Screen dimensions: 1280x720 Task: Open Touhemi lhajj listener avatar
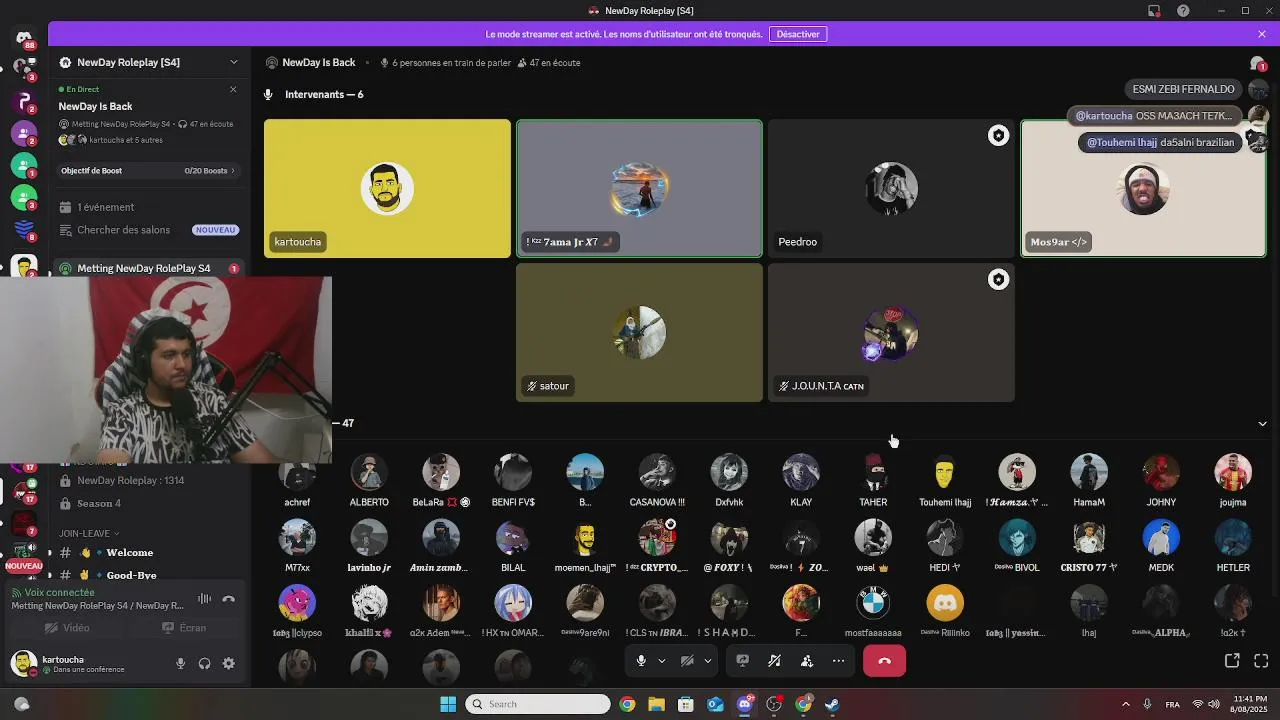(945, 473)
